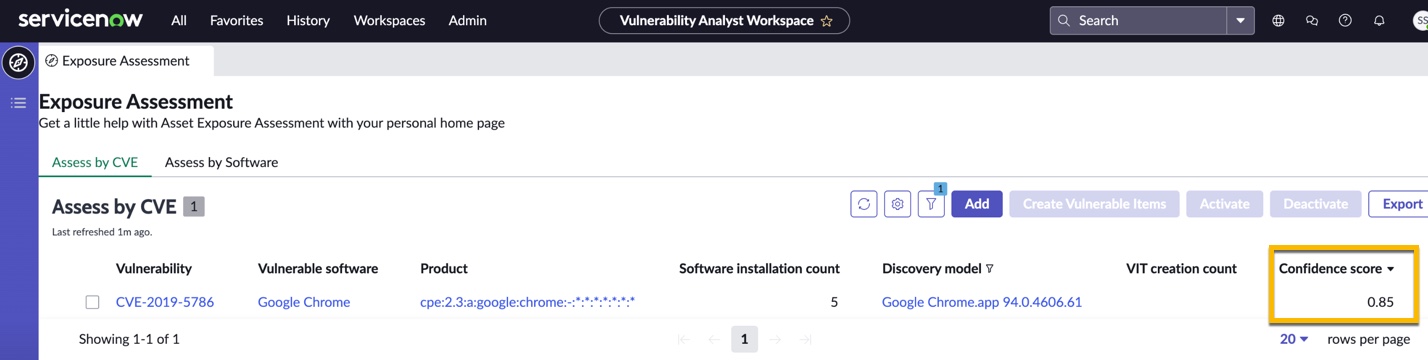Image resolution: width=1428 pixels, height=360 pixels.
Task: Sort by Product column header
Action: pyautogui.click(x=444, y=268)
